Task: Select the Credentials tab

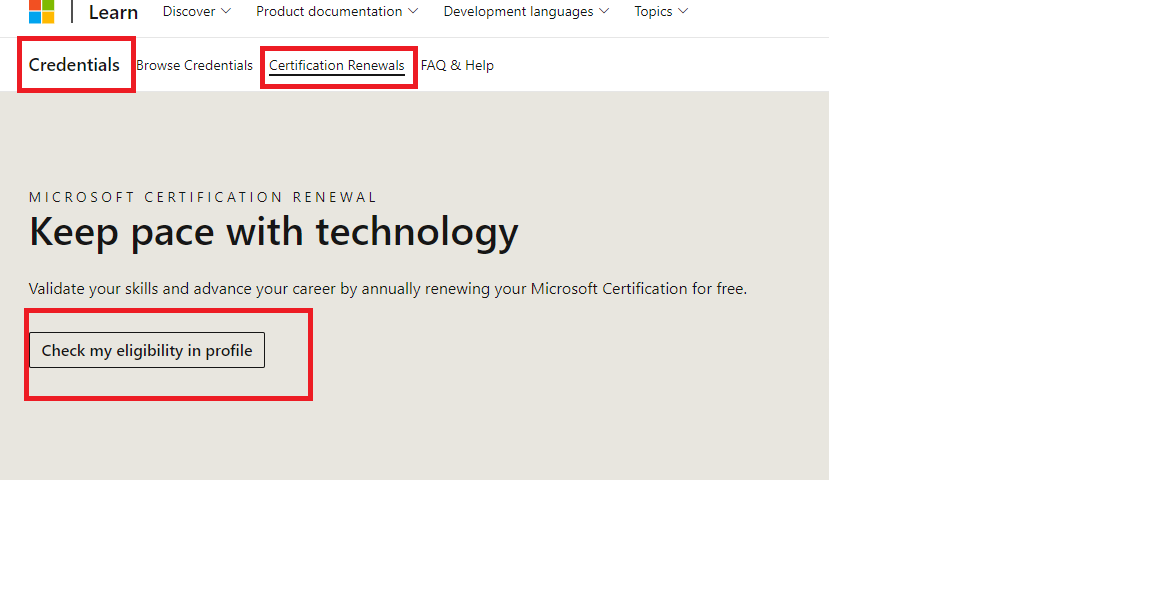Action: [75, 64]
